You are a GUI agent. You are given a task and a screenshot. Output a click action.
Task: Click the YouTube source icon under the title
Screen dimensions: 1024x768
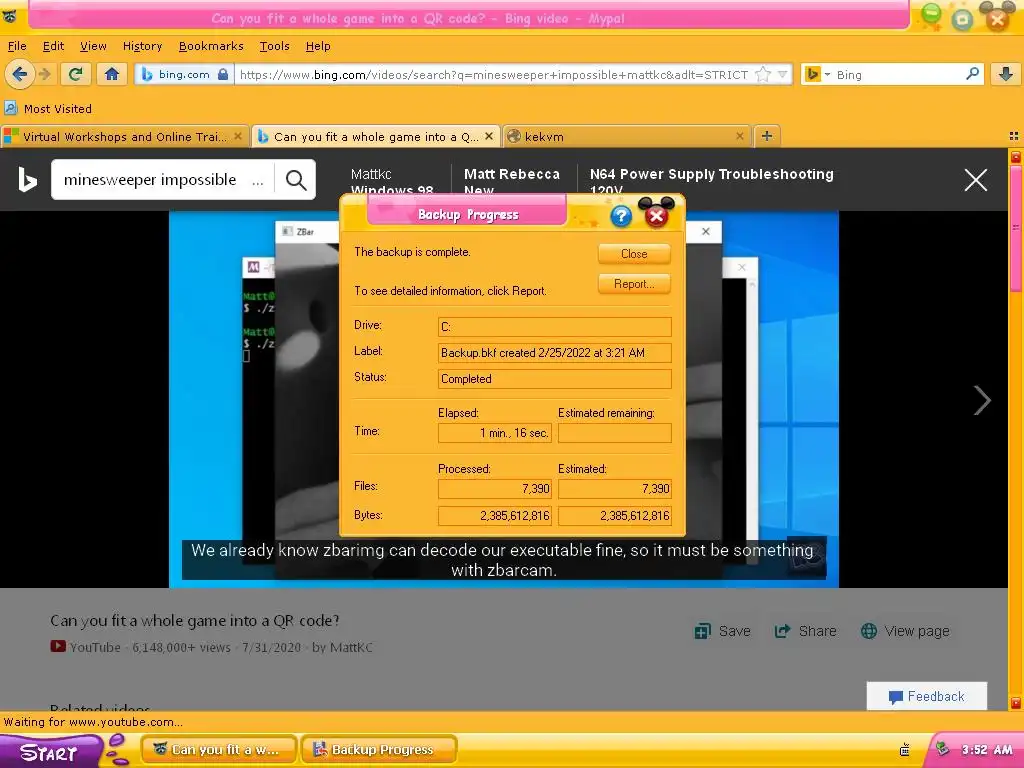click(x=58, y=647)
